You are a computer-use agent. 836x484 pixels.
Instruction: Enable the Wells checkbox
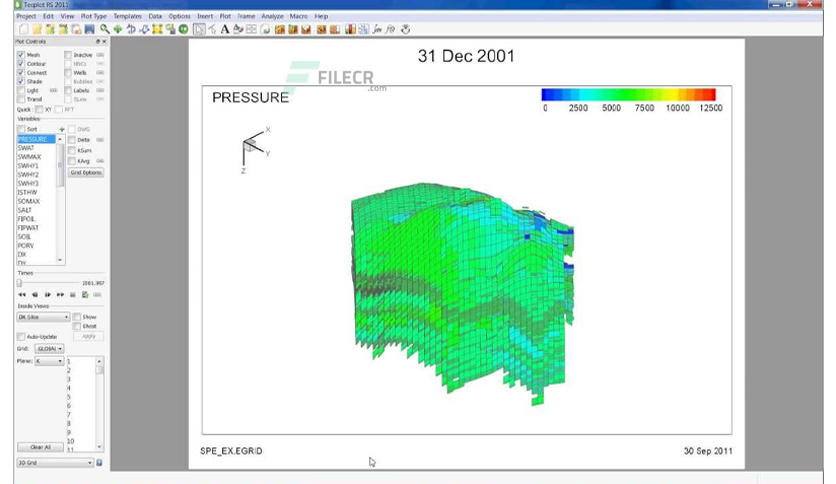[x=68, y=72]
